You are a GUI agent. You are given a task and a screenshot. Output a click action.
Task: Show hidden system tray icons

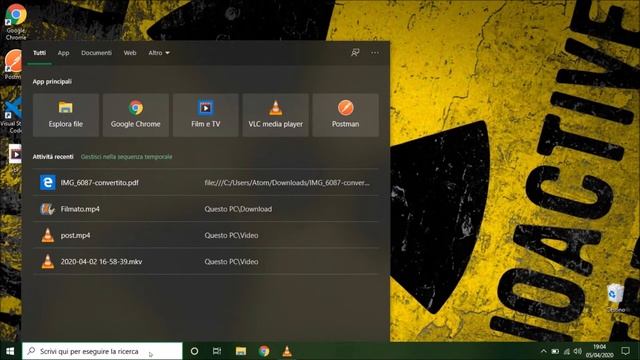click(543, 351)
